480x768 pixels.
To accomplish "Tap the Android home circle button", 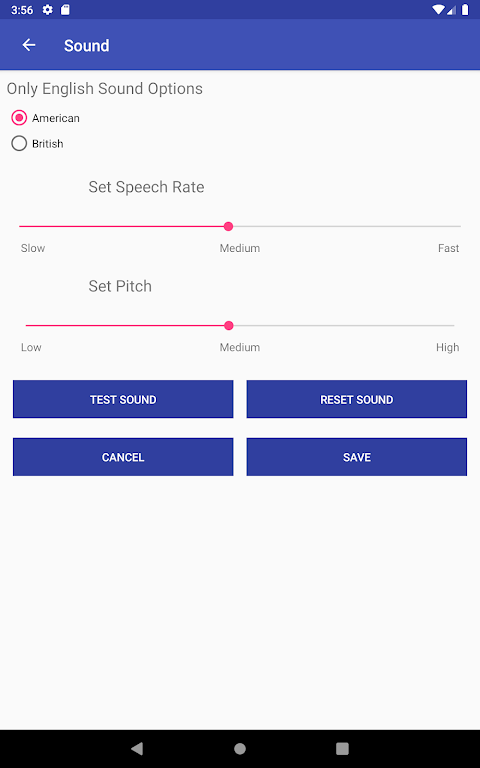I will pos(240,748).
